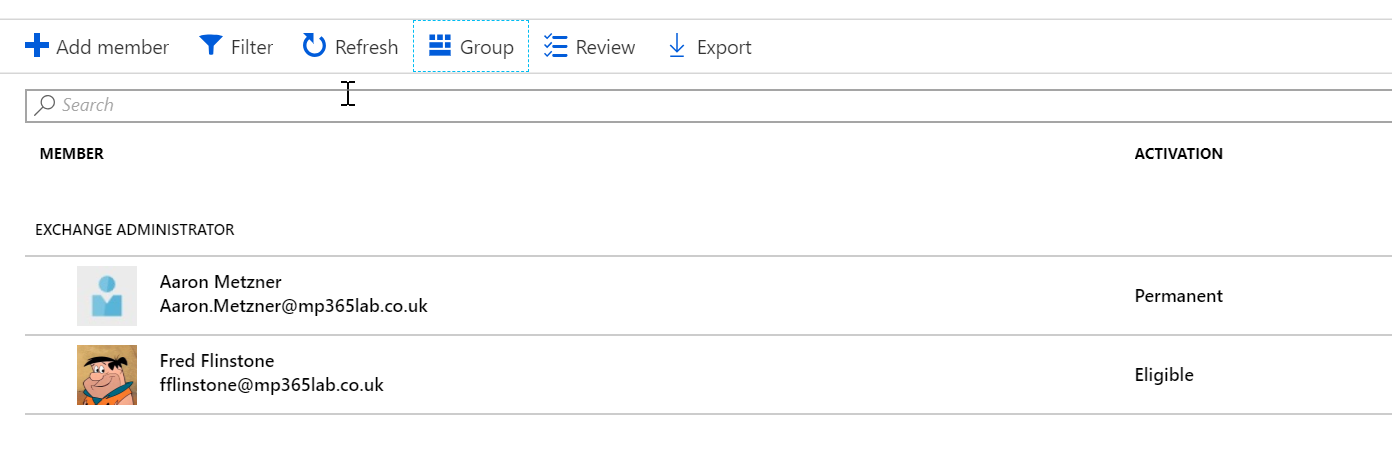The image size is (1392, 450).
Task: Click the funnel Filter icon
Action: [210, 46]
